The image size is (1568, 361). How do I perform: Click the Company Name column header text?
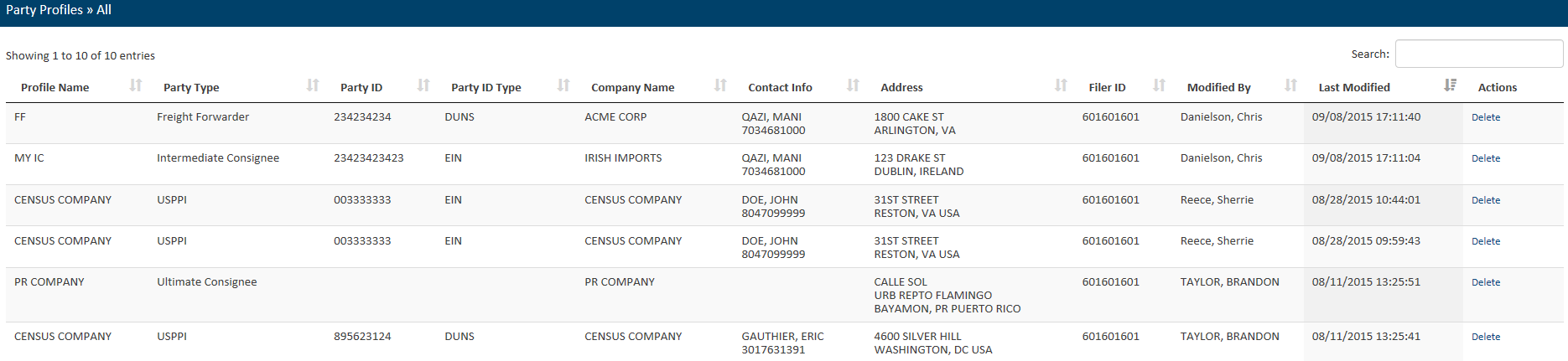pyautogui.click(x=632, y=87)
